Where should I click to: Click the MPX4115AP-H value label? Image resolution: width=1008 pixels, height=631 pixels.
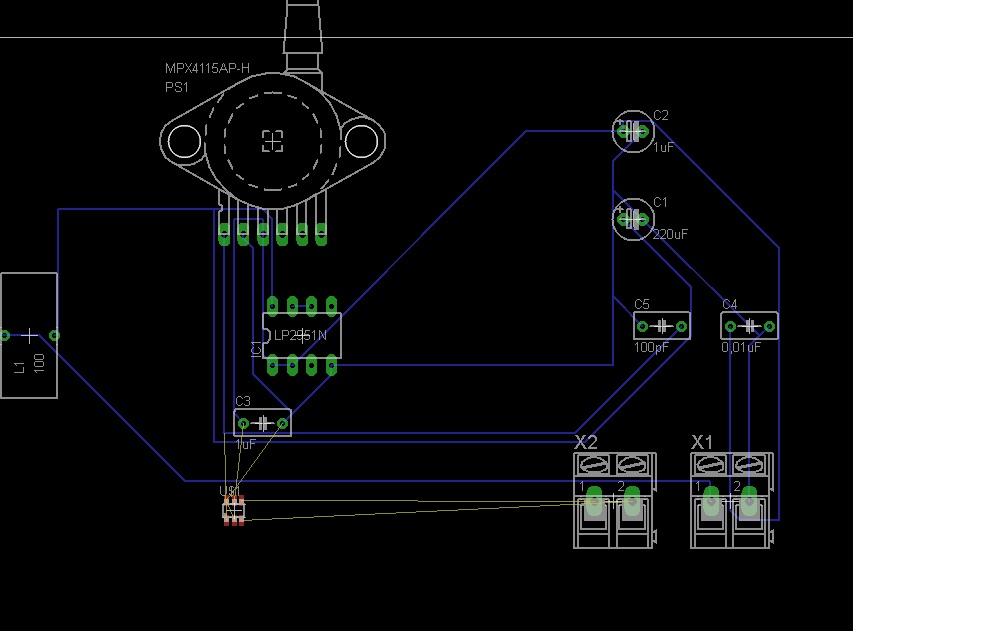(207, 68)
